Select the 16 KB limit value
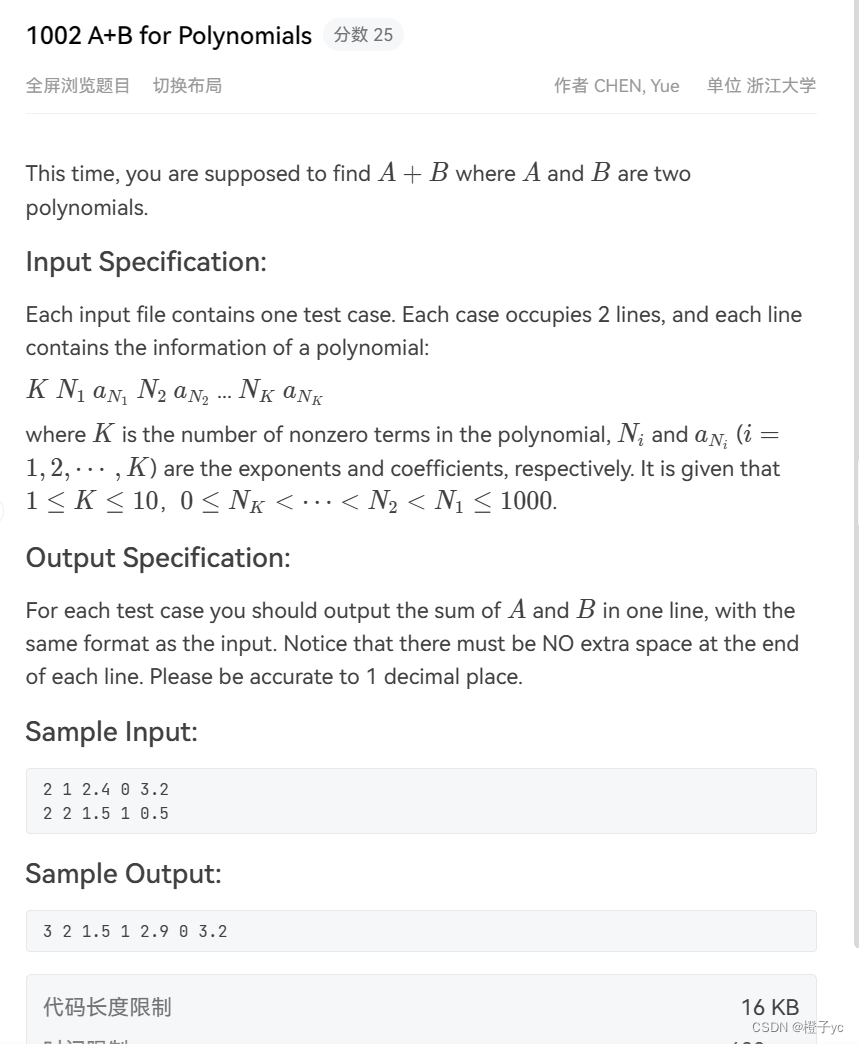This screenshot has width=859, height=1044. [x=770, y=1007]
